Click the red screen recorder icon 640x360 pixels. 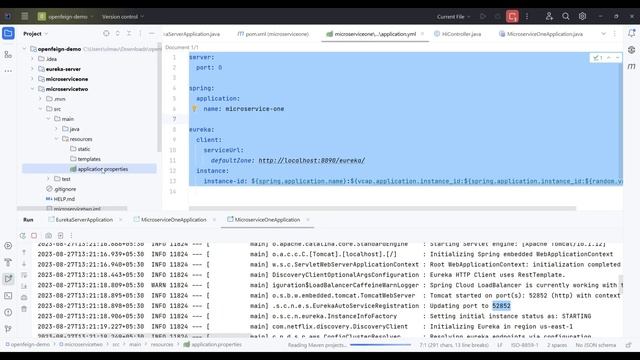[x=512, y=16]
